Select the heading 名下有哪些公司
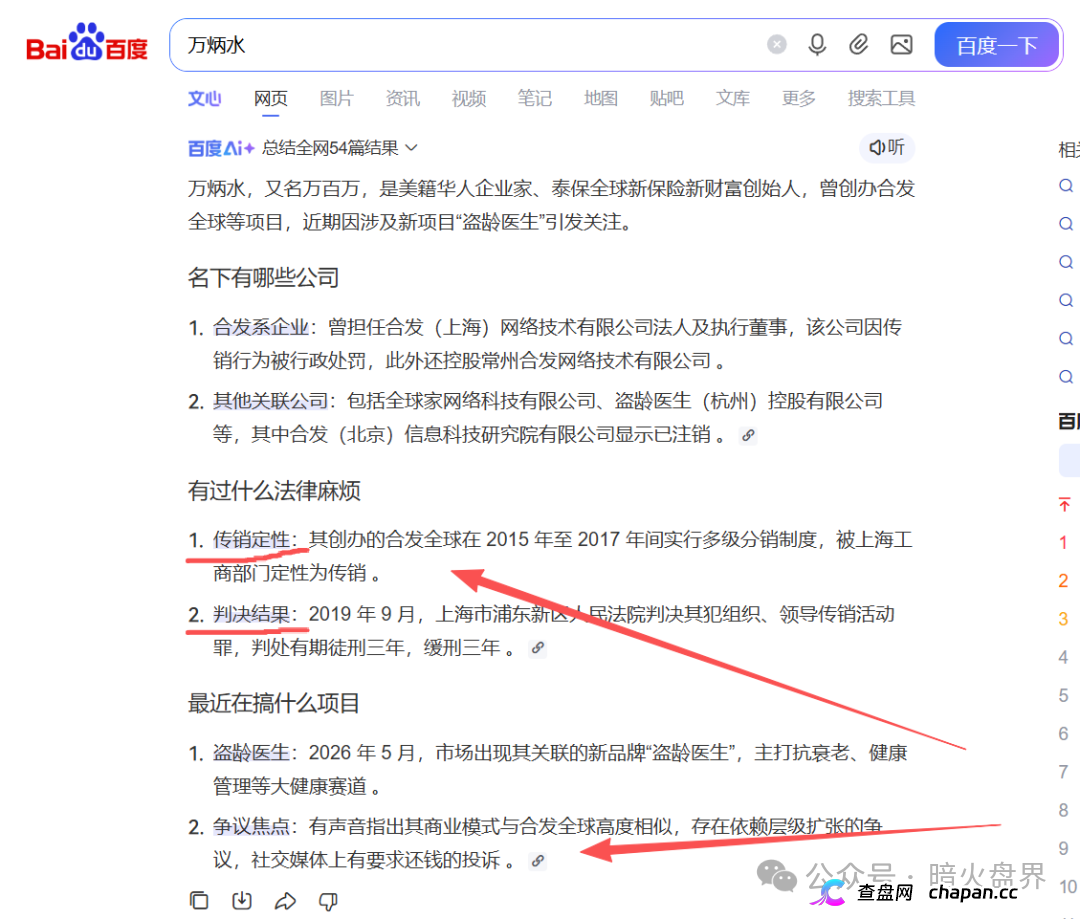 263,278
